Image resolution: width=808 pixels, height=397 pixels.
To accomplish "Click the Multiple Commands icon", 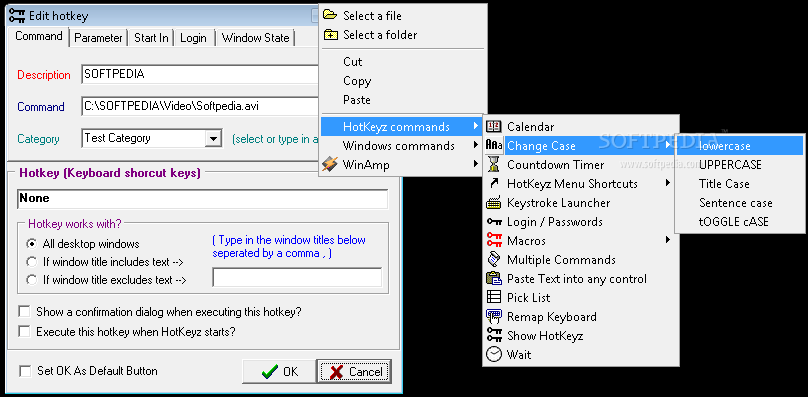I will tap(494, 259).
